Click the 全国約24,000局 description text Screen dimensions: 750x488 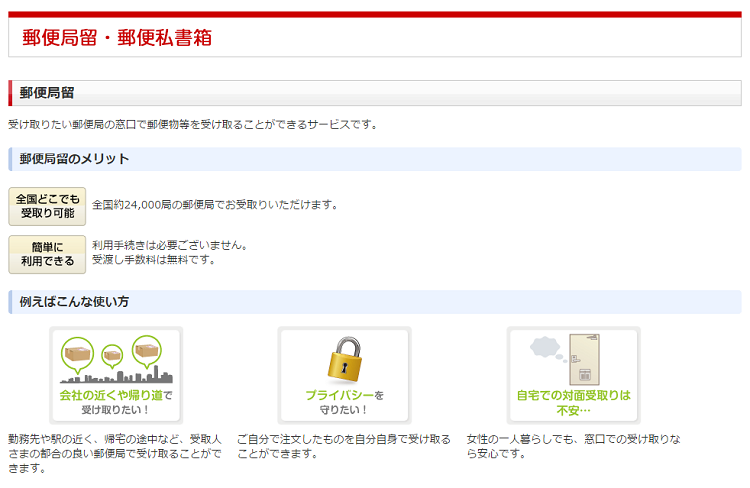[x=215, y=205]
